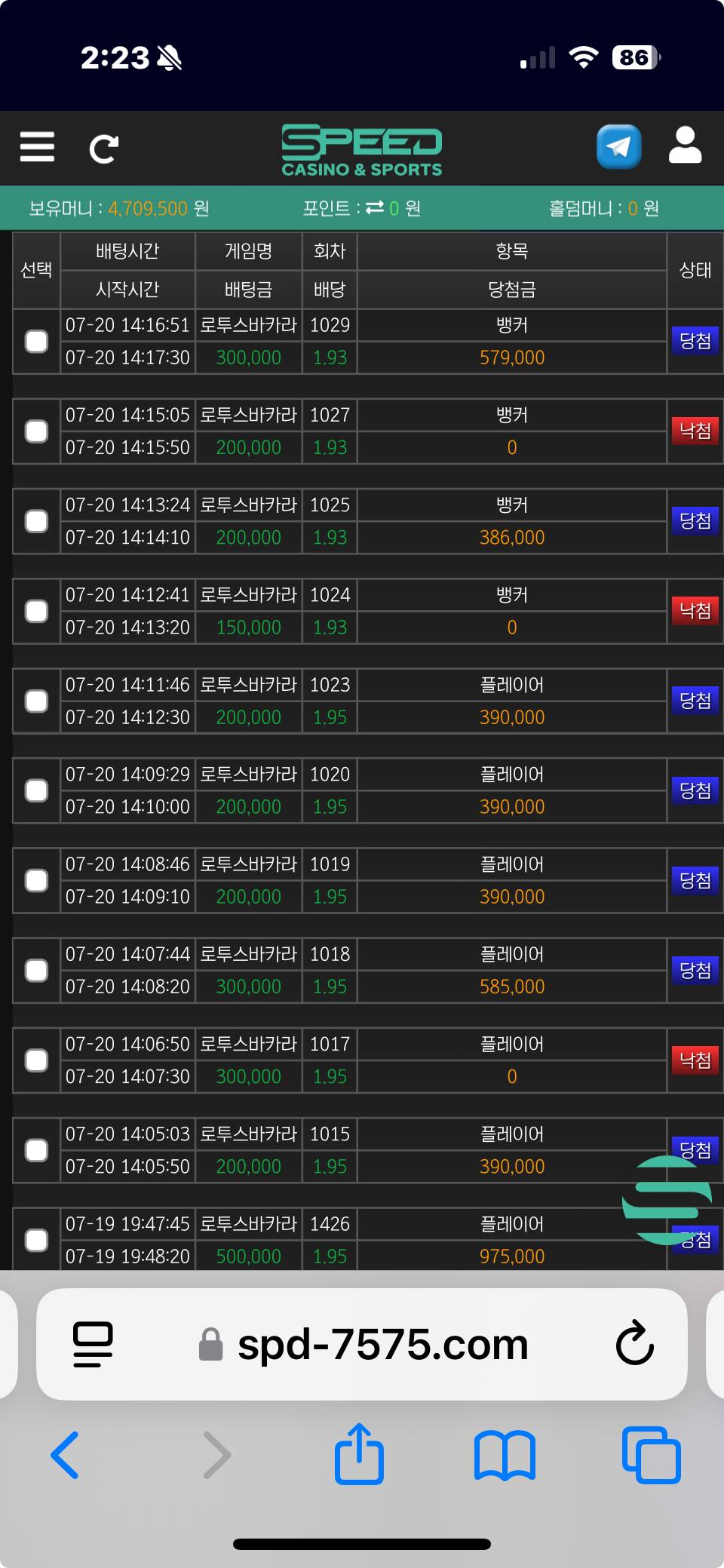The image size is (724, 1568).
Task: Tap the 당첨 status on round 1025
Action: tap(695, 520)
